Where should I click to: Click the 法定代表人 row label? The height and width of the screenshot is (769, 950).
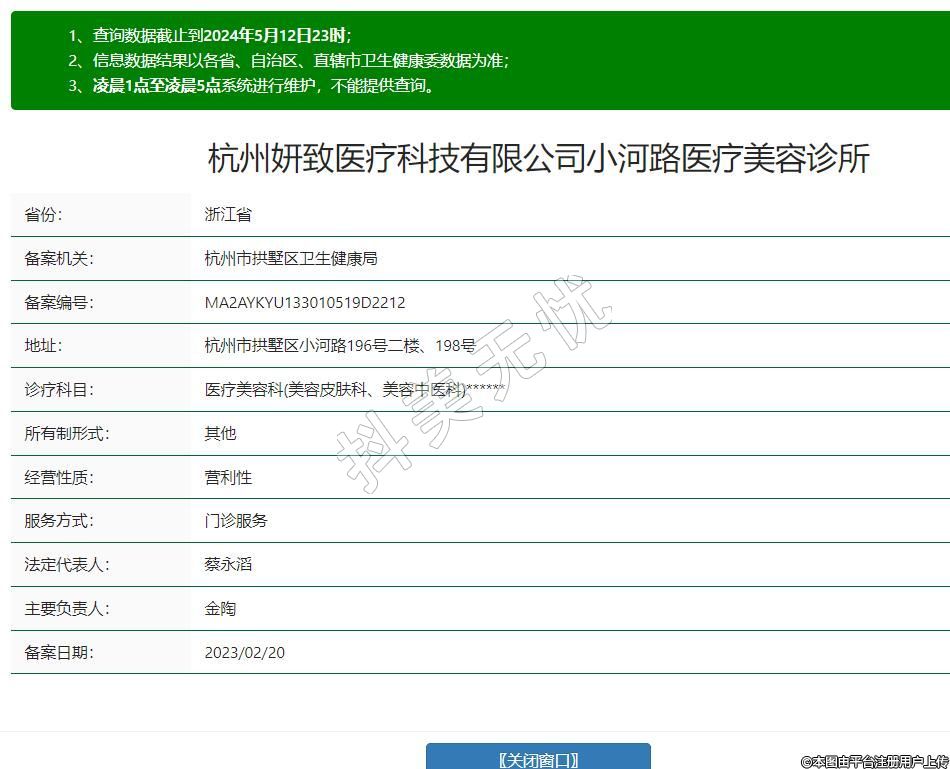point(67,564)
